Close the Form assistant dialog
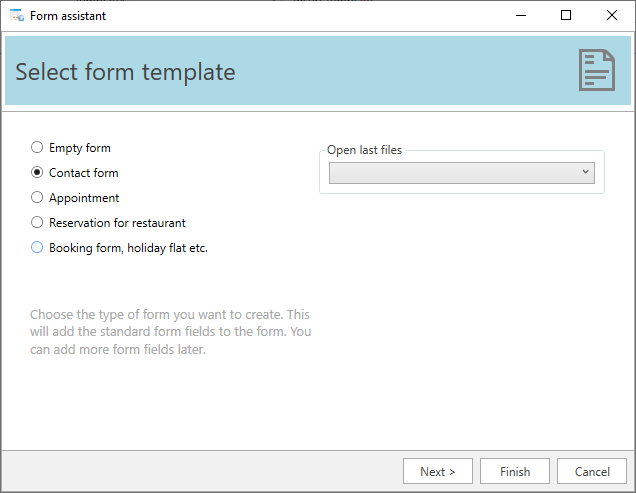Viewport: 636px width, 493px height. click(x=612, y=15)
